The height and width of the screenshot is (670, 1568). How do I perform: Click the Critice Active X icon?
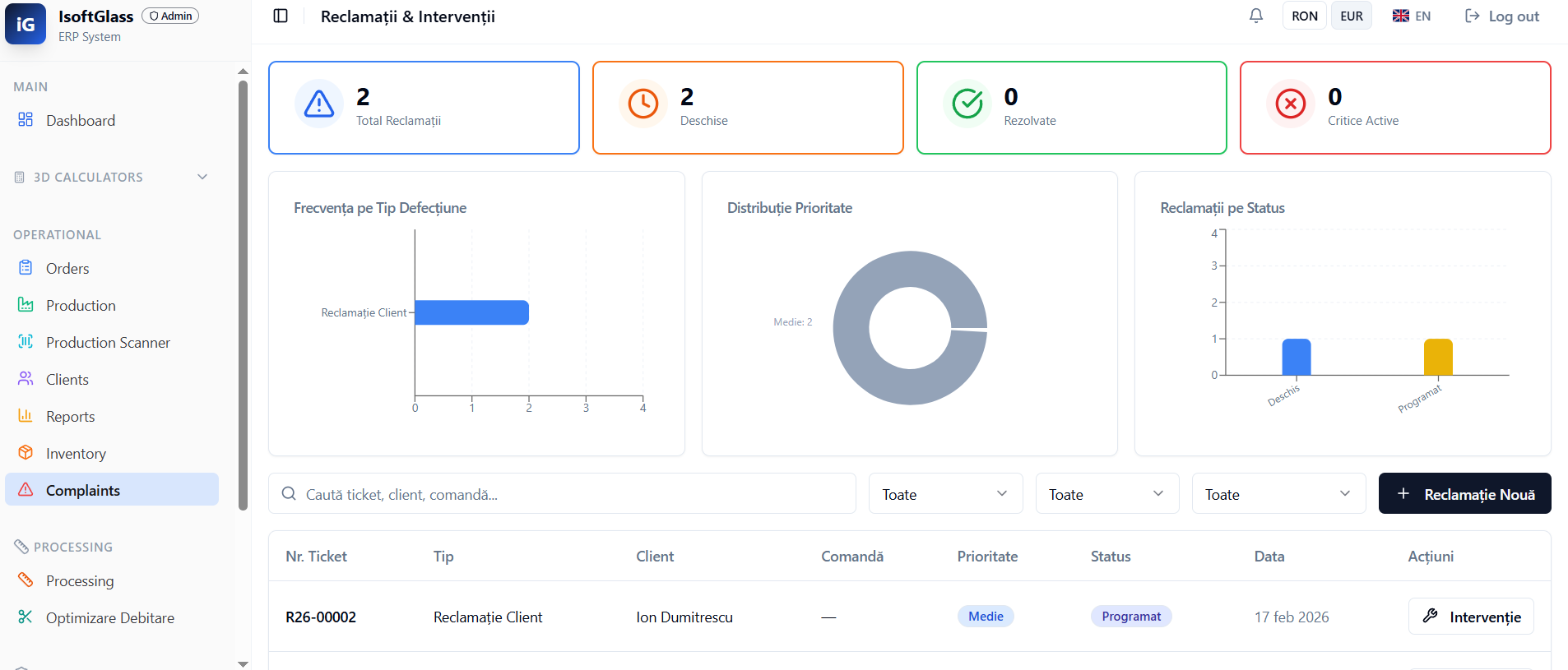(x=1291, y=104)
